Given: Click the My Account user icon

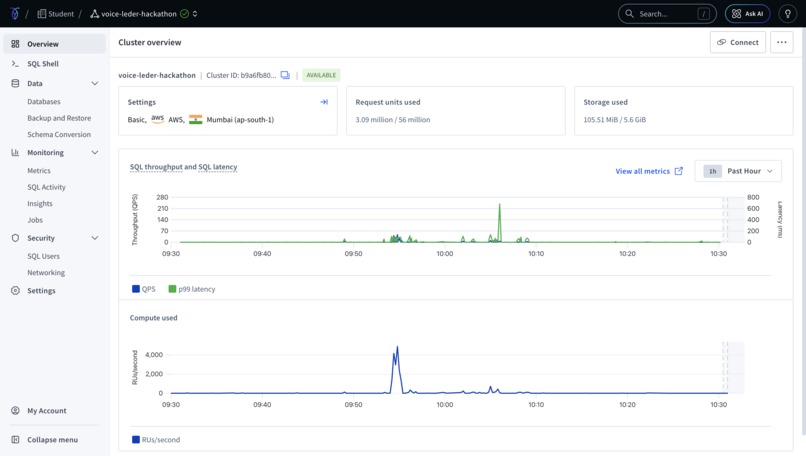Looking at the screenshot, I should click(x=15, y=411).
